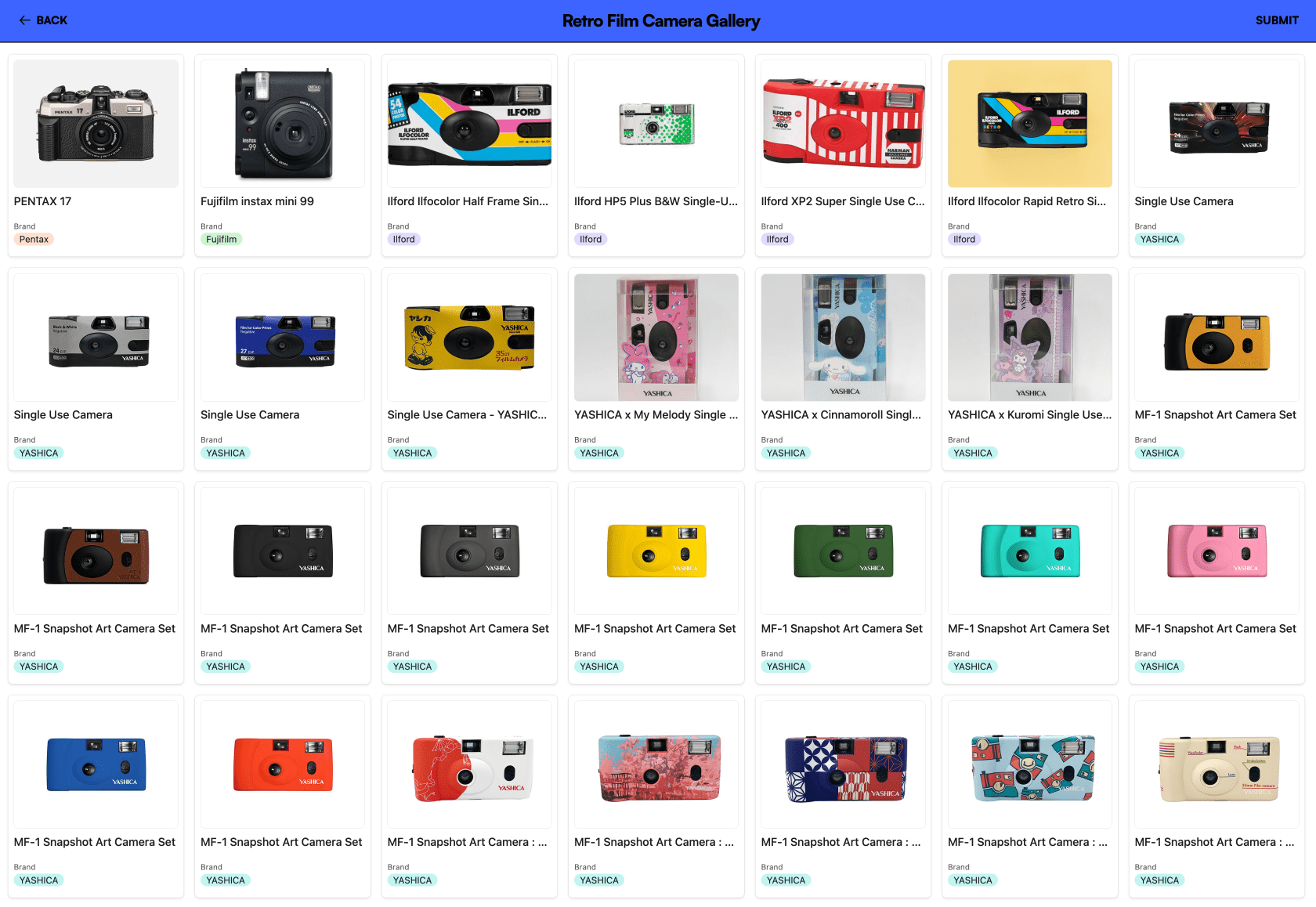Select the Fujifilm instax mini 99 image

pos(283,124)
